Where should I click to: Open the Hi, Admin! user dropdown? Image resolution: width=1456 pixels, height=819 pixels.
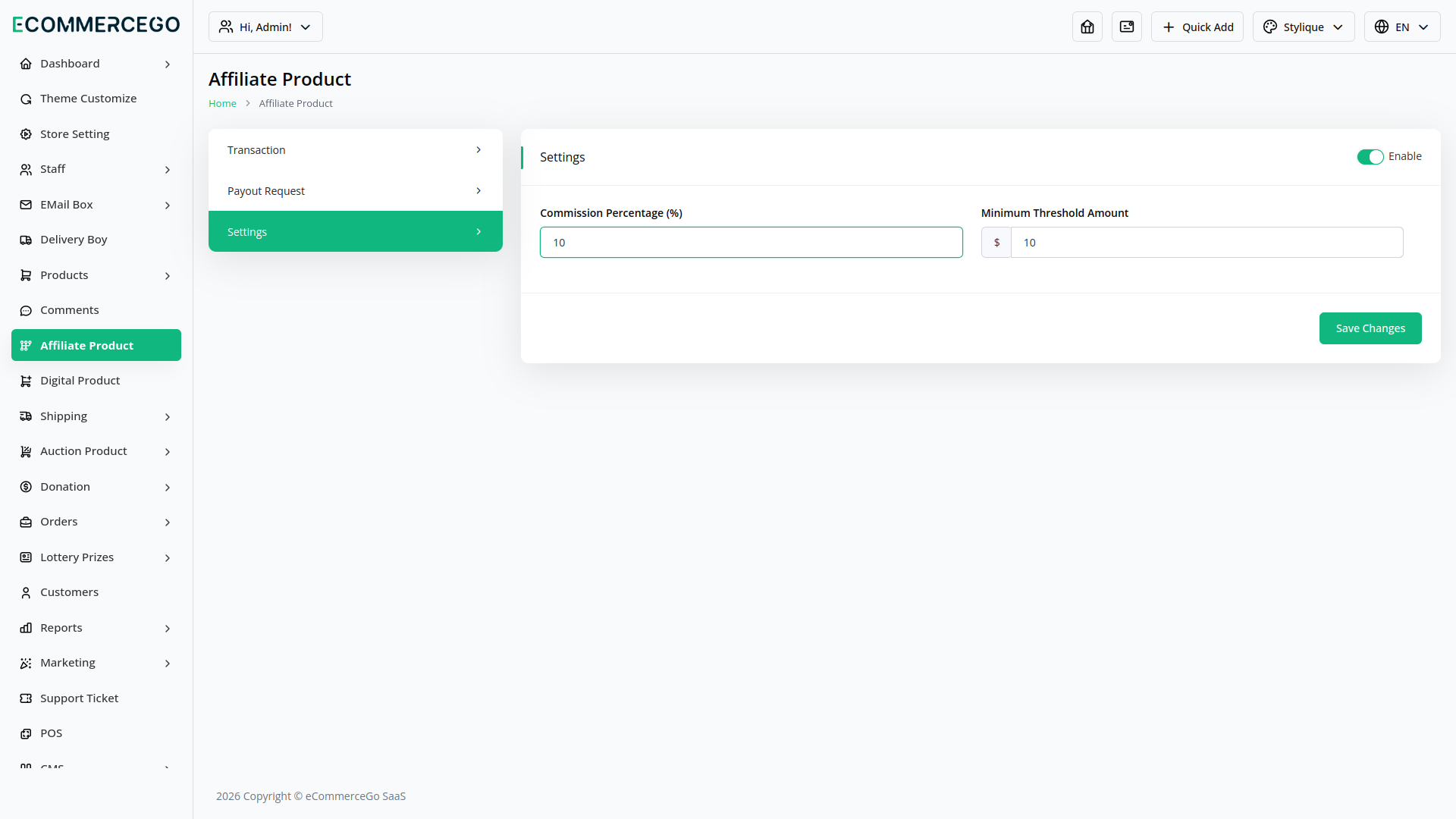265,27
